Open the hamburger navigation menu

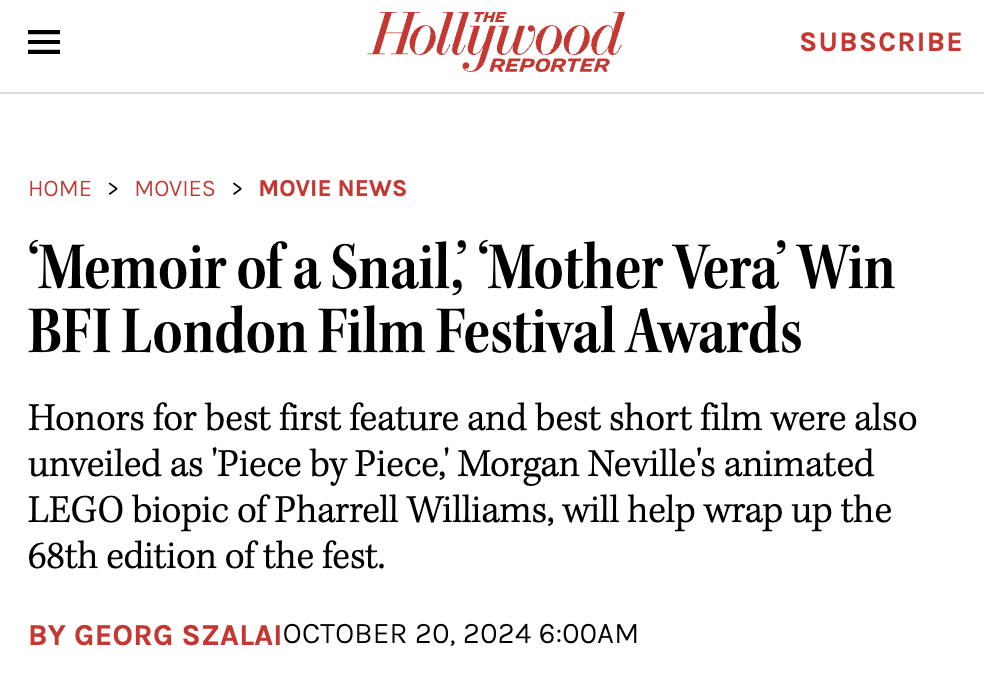[44, 42]
